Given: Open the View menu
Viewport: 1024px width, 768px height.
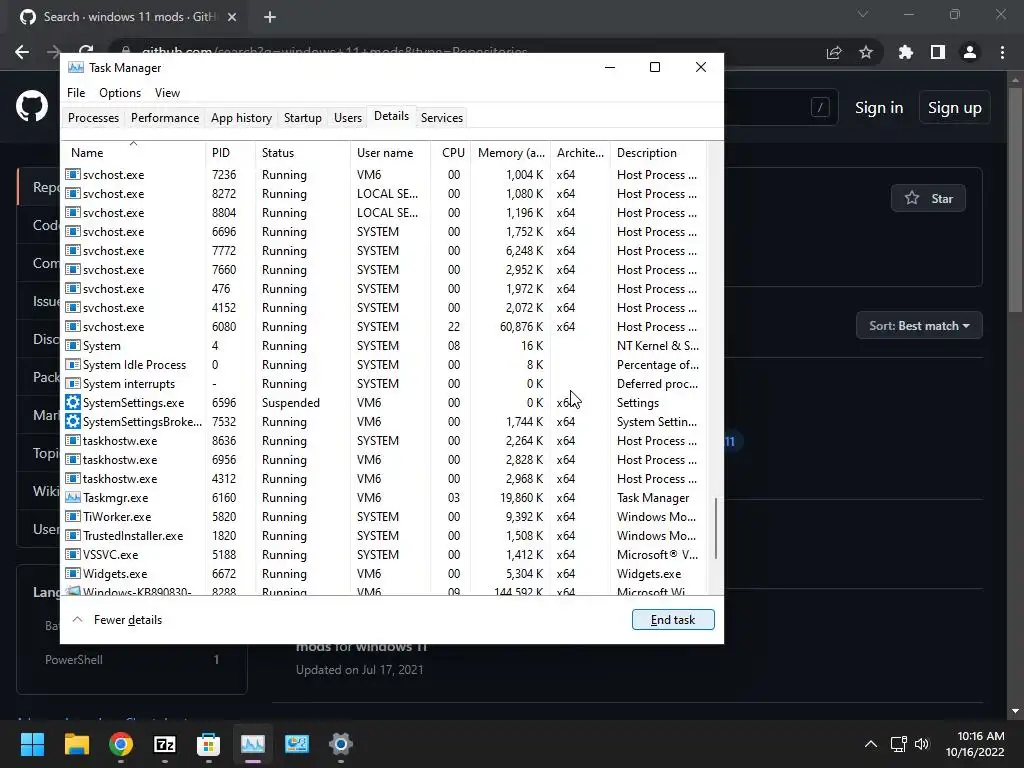Looking at the screenshot, I should point(167,93).
